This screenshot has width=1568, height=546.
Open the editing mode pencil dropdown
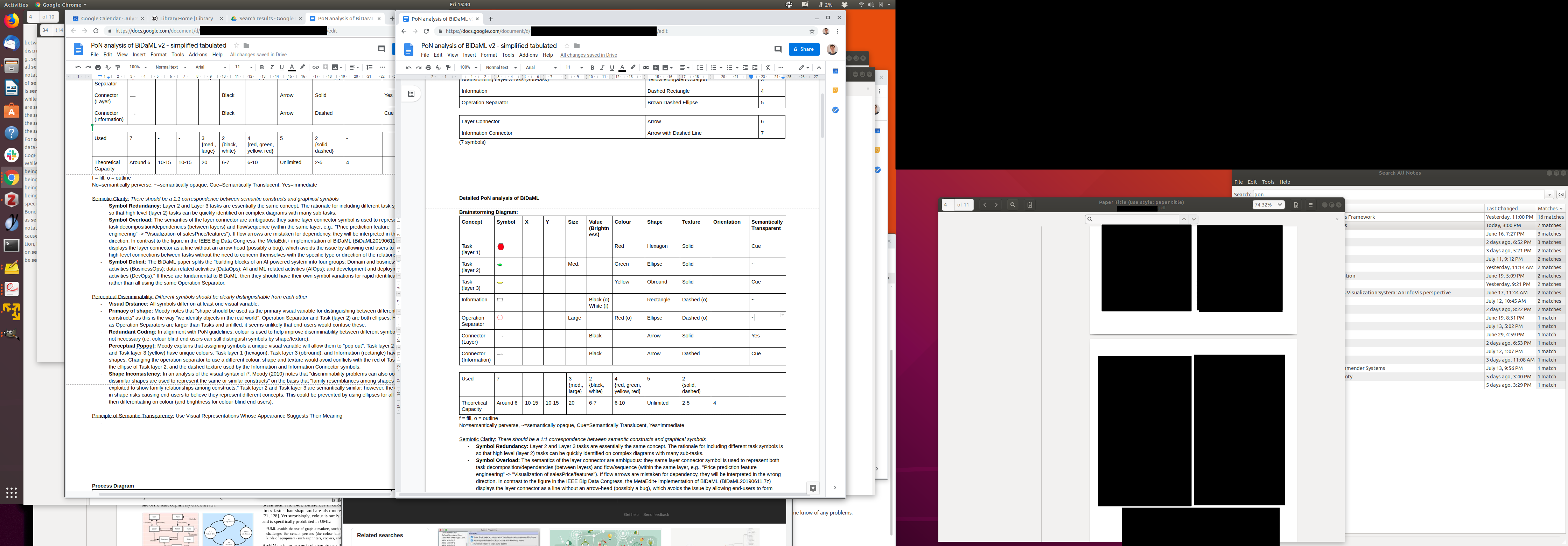(804, 68)
